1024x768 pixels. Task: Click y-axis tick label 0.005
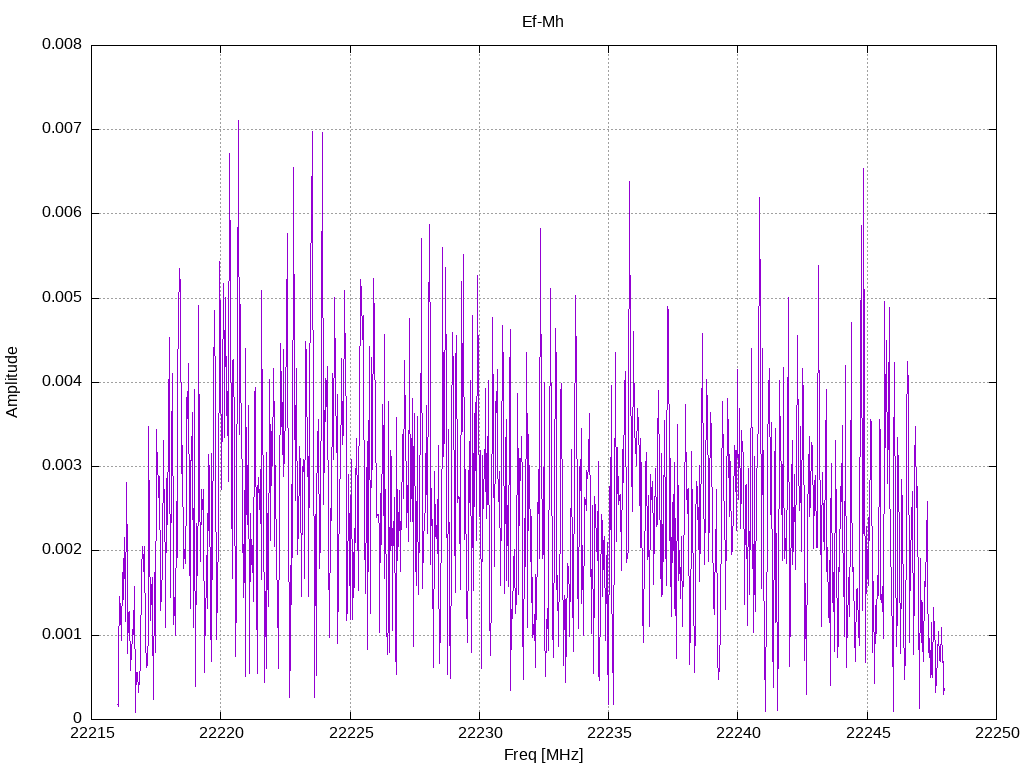(62, 298)
